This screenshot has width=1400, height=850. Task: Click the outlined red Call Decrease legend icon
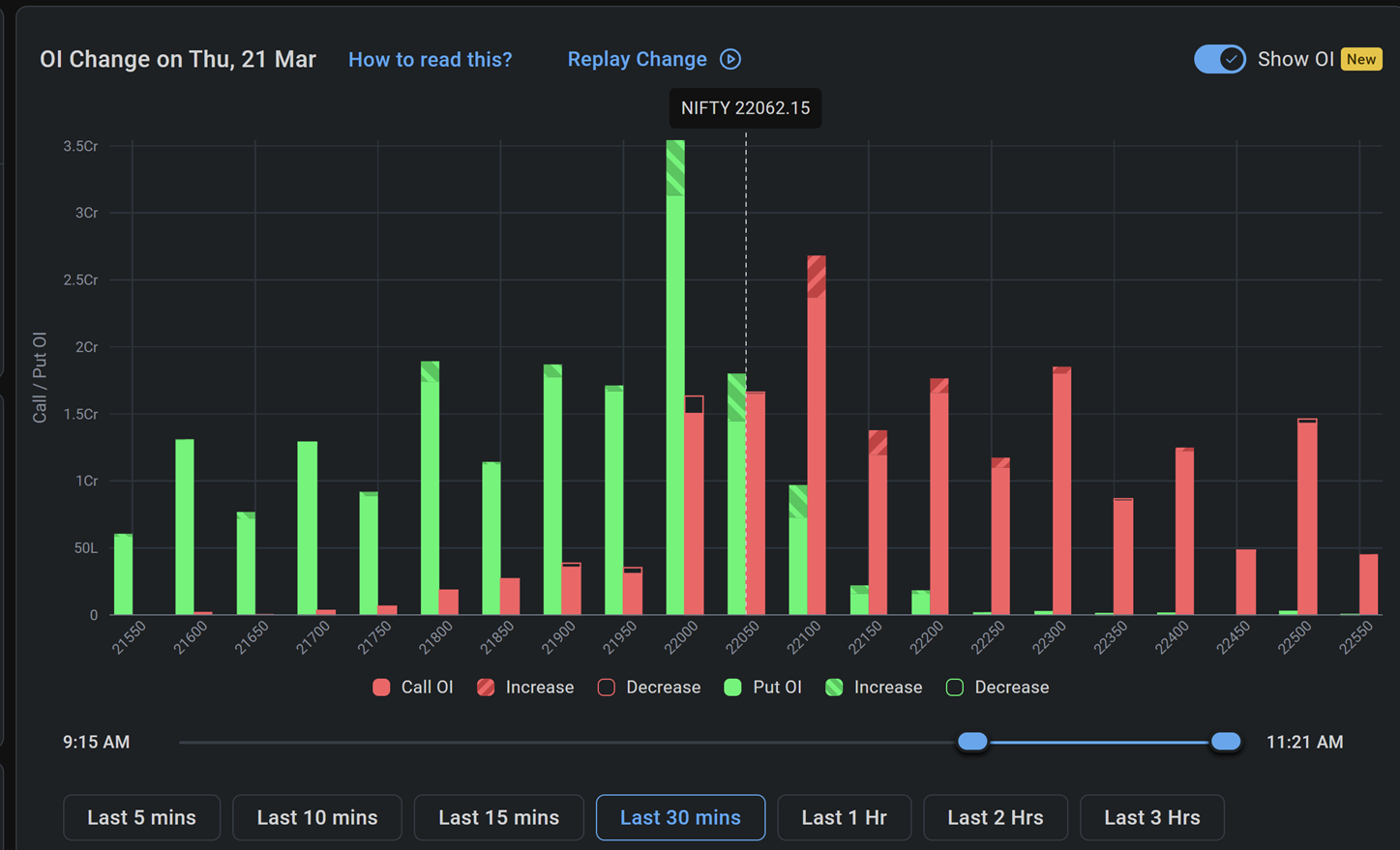click(x=607, y=688)
